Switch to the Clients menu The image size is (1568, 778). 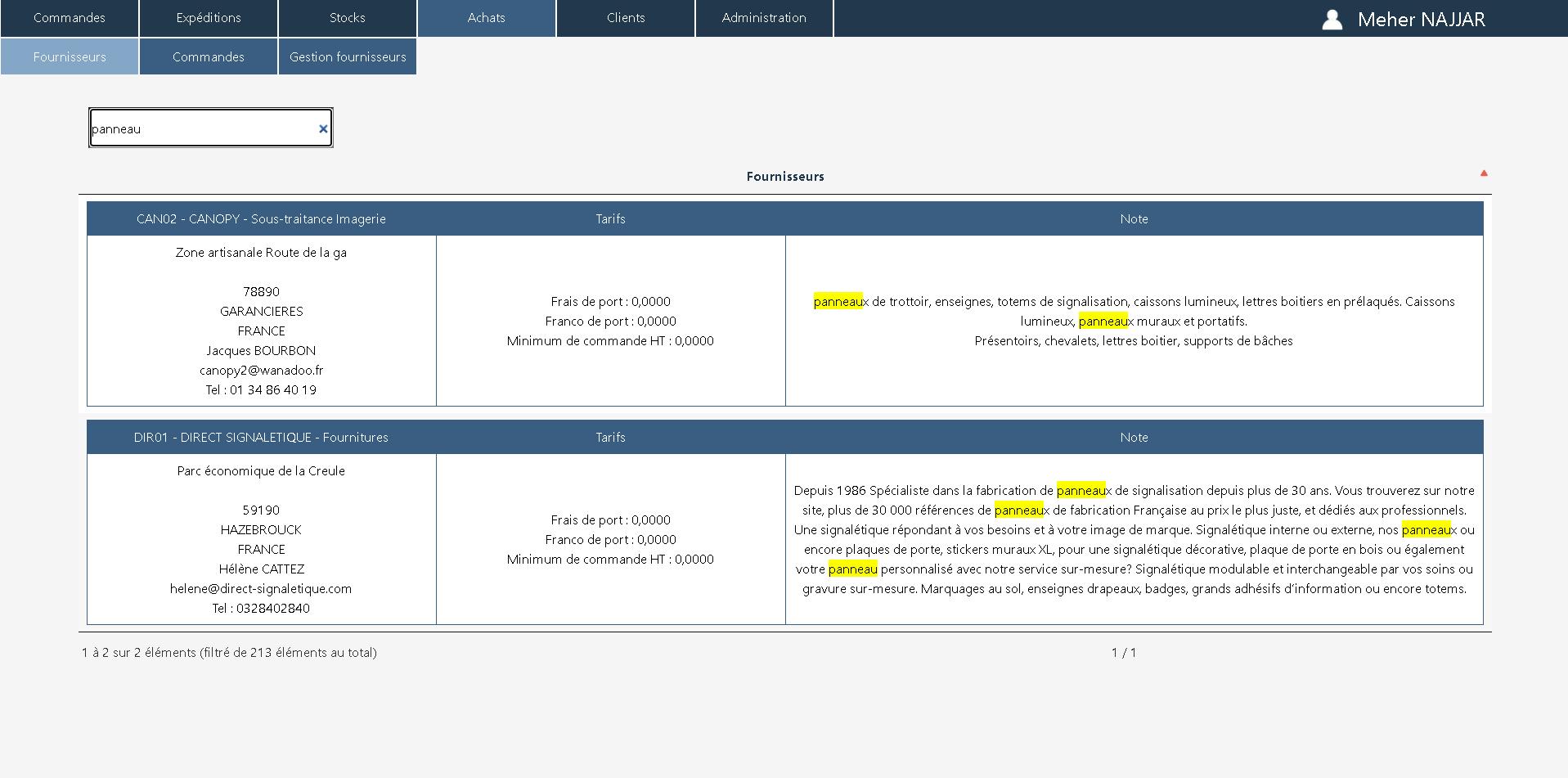625,17
